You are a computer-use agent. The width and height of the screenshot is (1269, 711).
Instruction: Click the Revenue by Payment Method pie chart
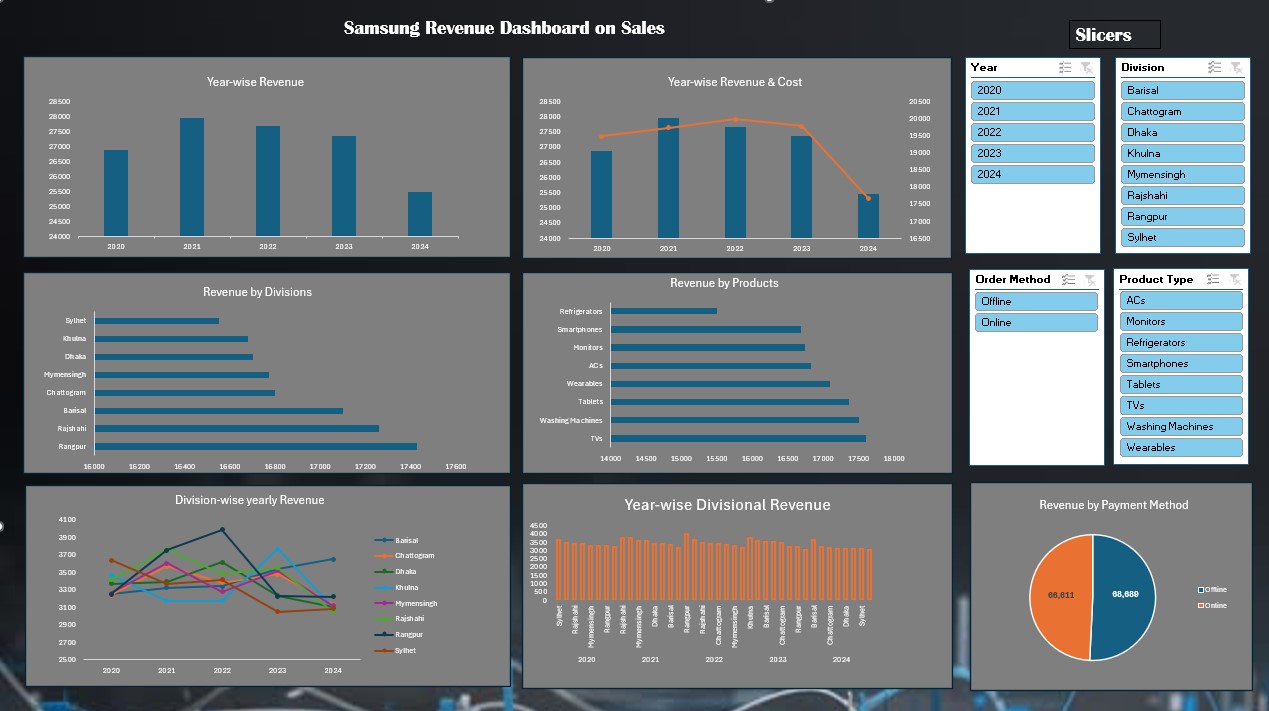coord(1095,597)
